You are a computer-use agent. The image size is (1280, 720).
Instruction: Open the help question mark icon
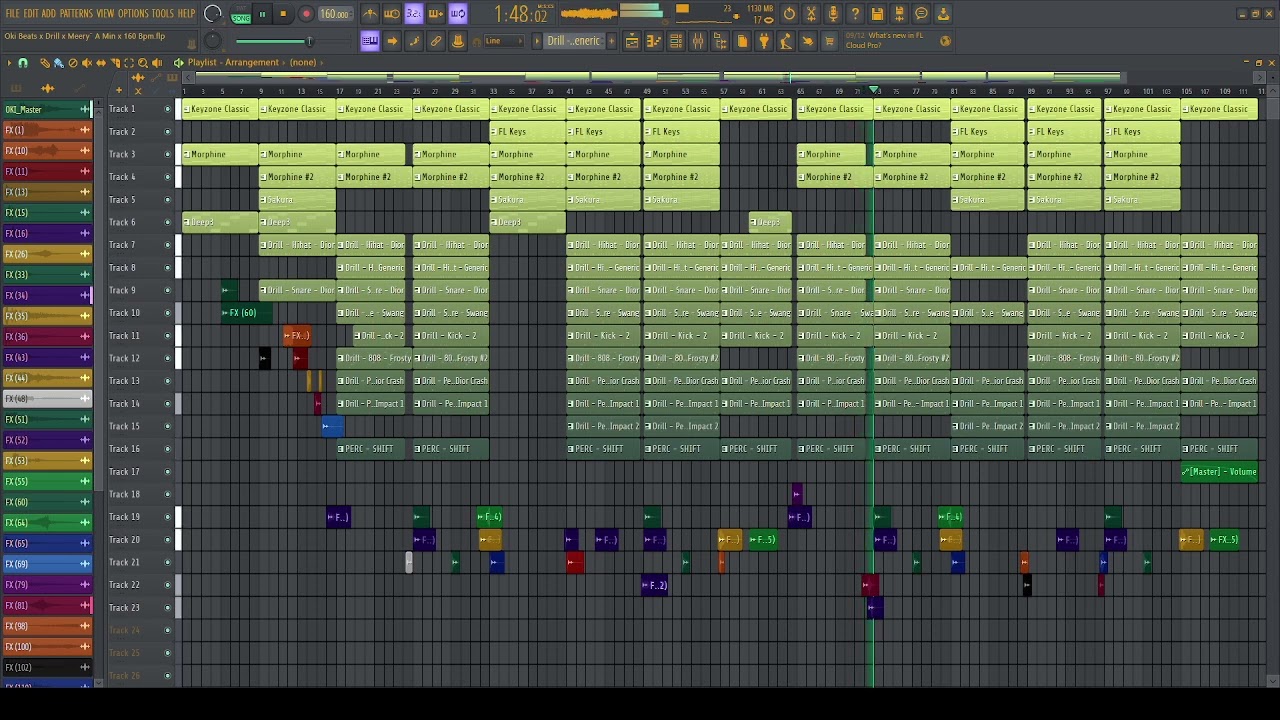[855, 14]
